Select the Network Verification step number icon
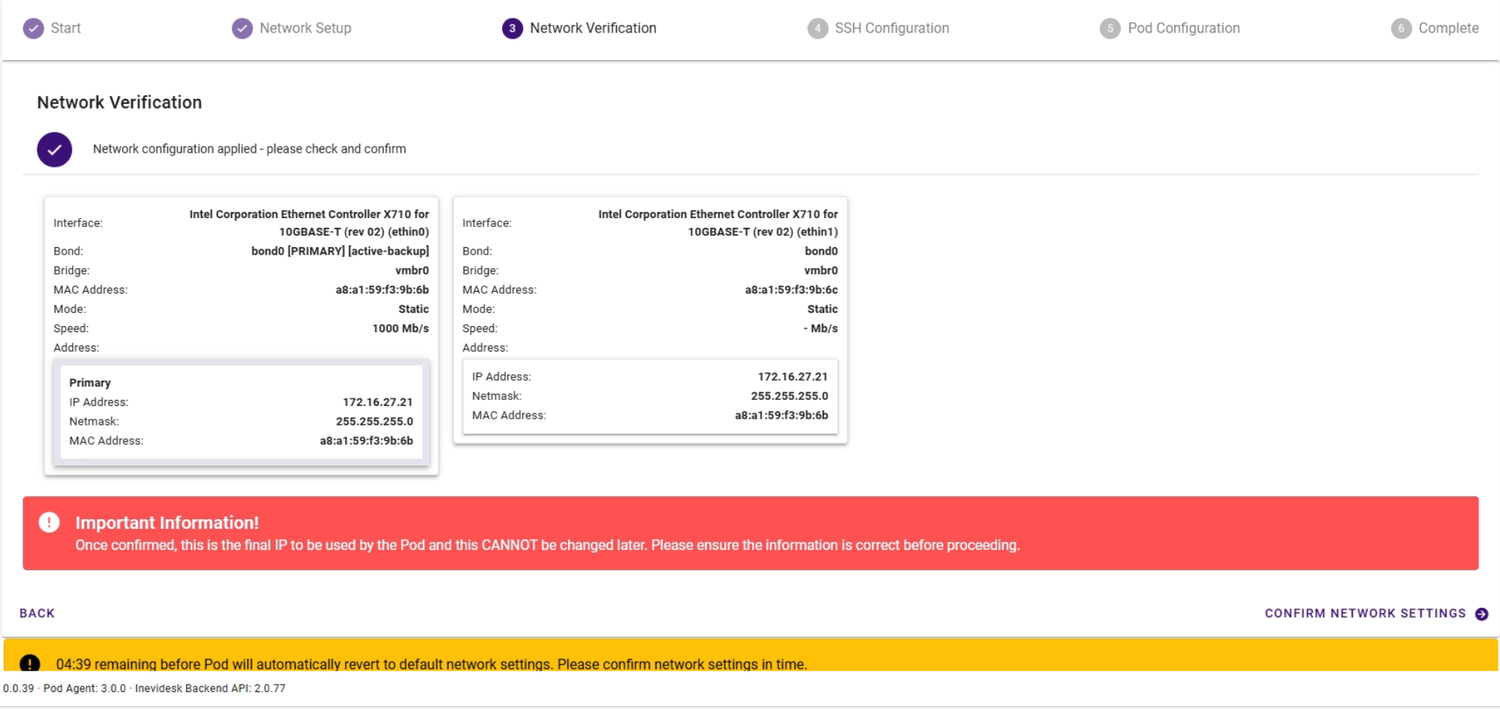Screen dimensions: 1500x709 (x=513, y=28)
